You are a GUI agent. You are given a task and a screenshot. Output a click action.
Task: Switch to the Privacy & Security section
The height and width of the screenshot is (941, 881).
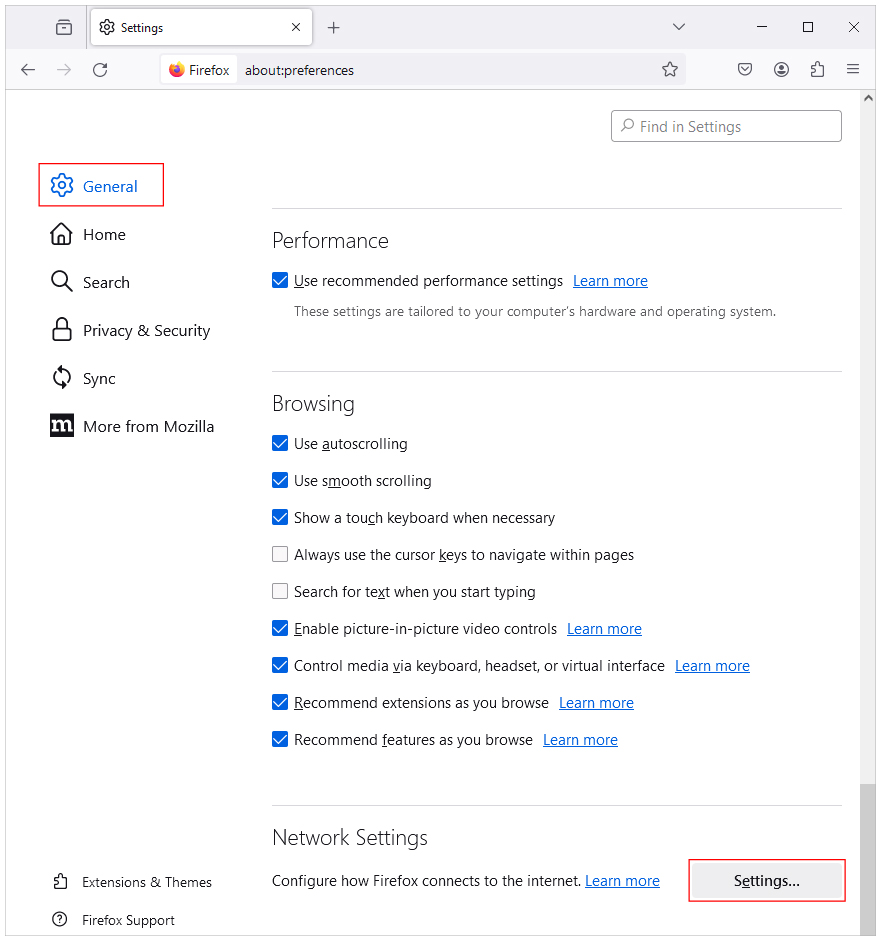146,330
